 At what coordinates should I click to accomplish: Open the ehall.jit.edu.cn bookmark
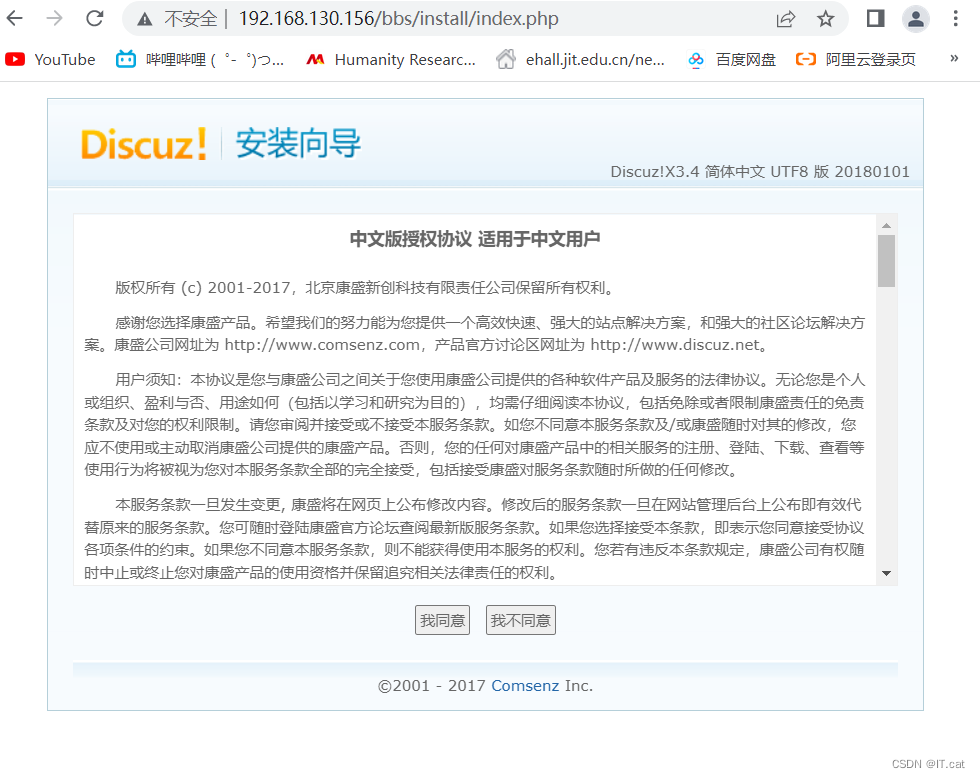[x=580, y=59]
